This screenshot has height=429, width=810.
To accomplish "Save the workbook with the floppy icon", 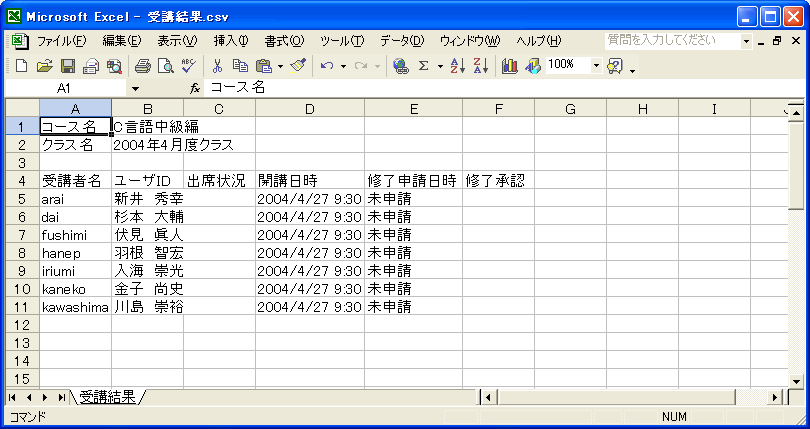I will [x=68, y=66].
